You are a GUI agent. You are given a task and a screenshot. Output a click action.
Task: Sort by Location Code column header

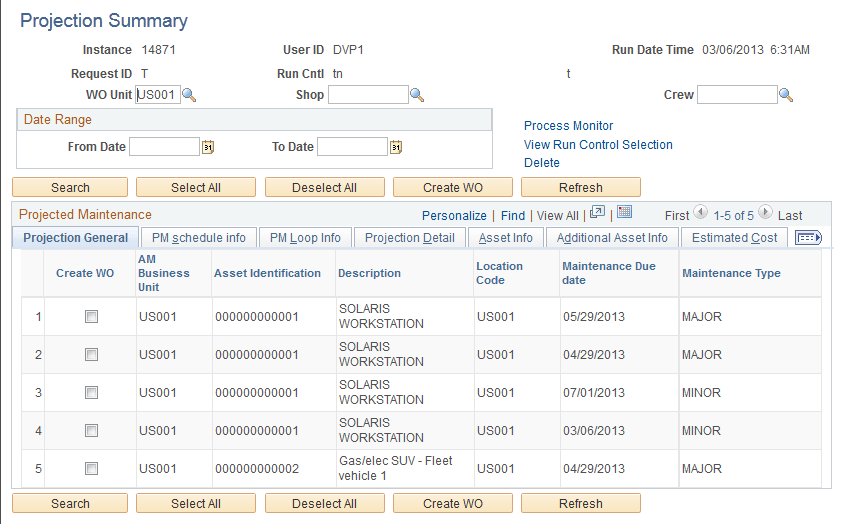click(x=499, y=273)
